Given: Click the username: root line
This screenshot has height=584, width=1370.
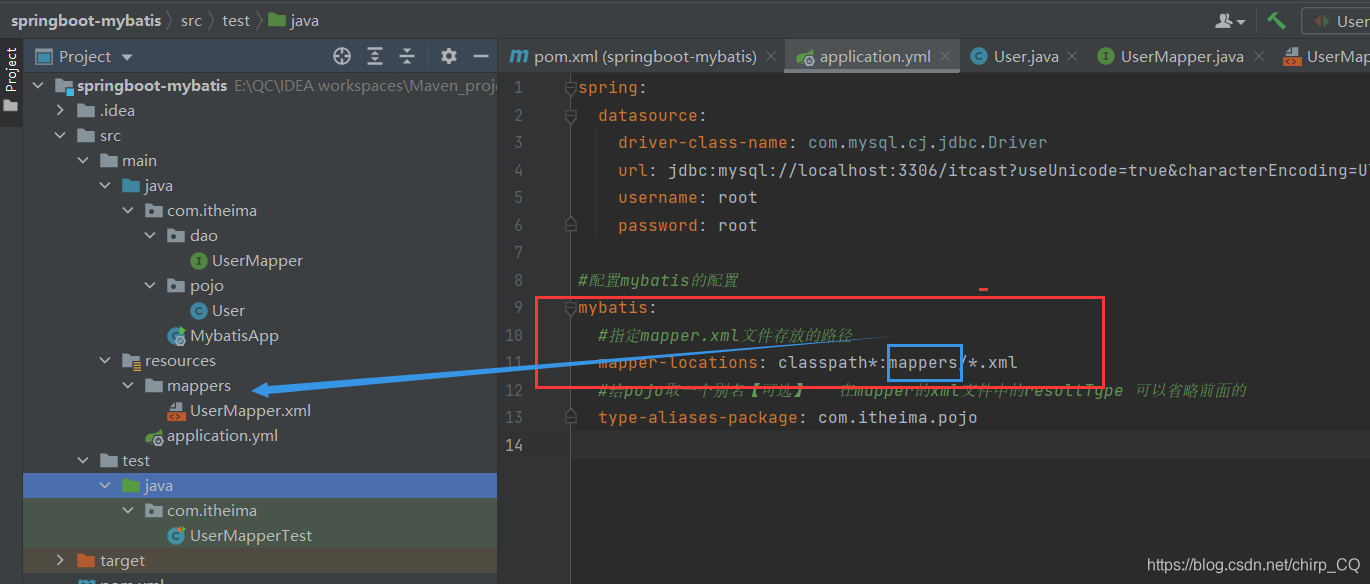Looking at the screenshot, I should tap(687, 198).
